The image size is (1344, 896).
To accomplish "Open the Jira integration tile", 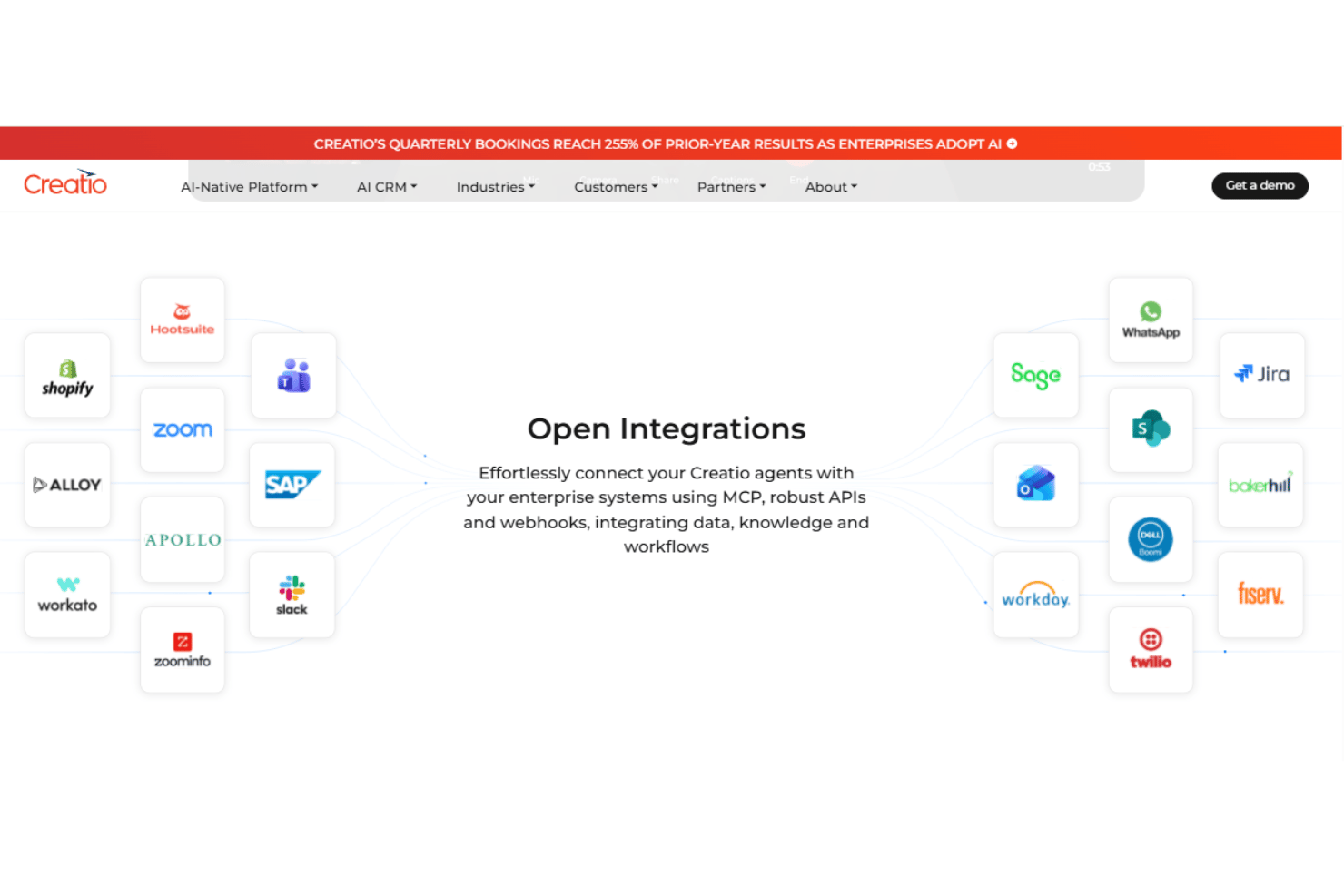I will click(x=1262, y=376).
